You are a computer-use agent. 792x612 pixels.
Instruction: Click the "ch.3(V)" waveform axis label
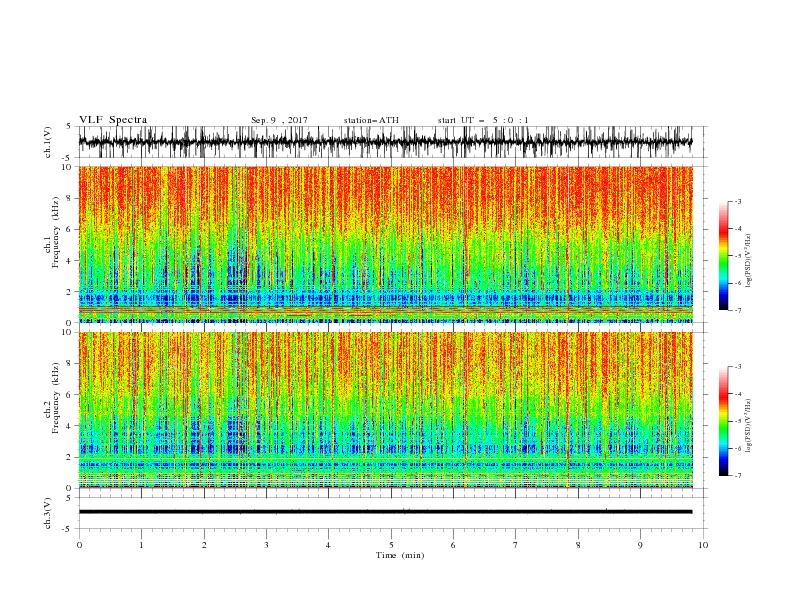[x=48, y=514]
